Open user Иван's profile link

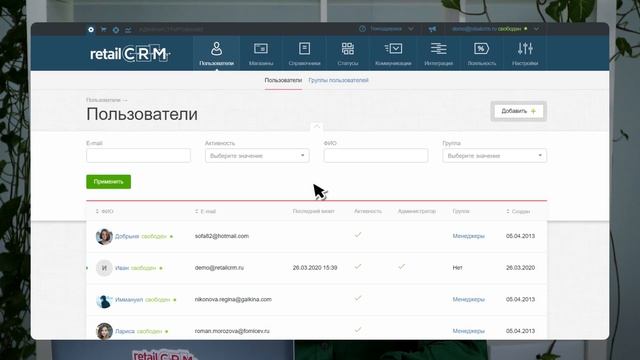click(x=122, y=268)
